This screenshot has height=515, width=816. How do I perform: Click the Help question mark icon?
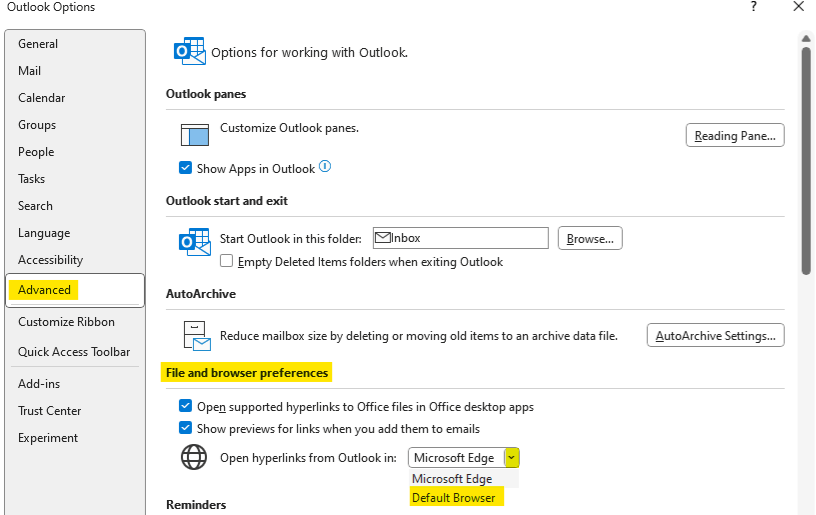point(753,7)
